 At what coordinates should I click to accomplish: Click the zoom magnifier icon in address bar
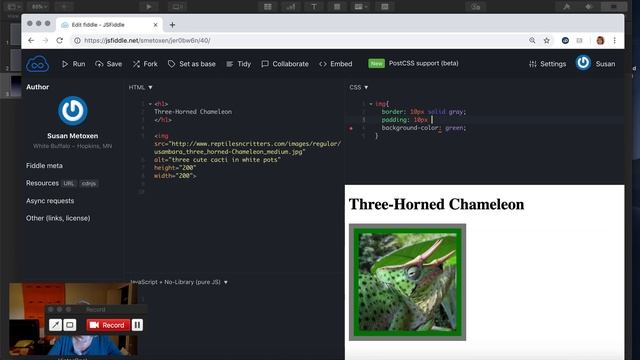pos(532,40)
